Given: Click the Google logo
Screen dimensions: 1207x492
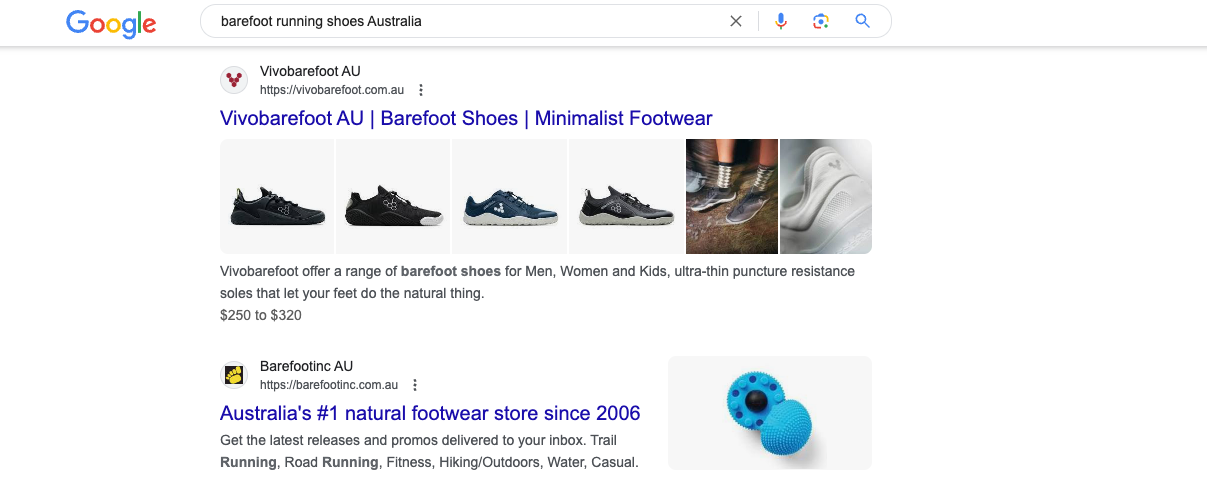Looking at the screenshot, I should [x=111, y=23].
